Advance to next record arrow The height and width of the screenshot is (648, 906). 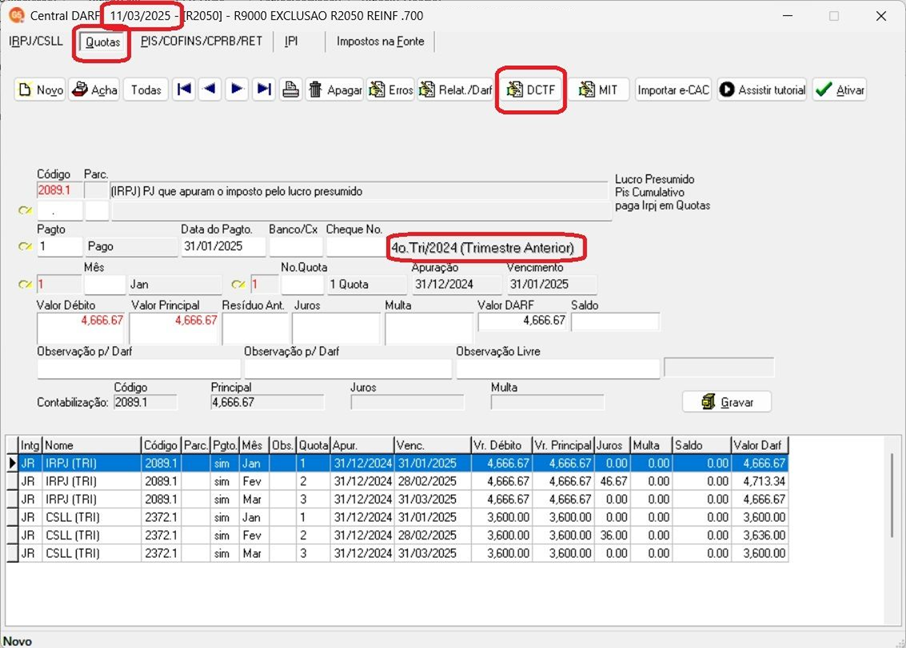(x=236, y=89)
